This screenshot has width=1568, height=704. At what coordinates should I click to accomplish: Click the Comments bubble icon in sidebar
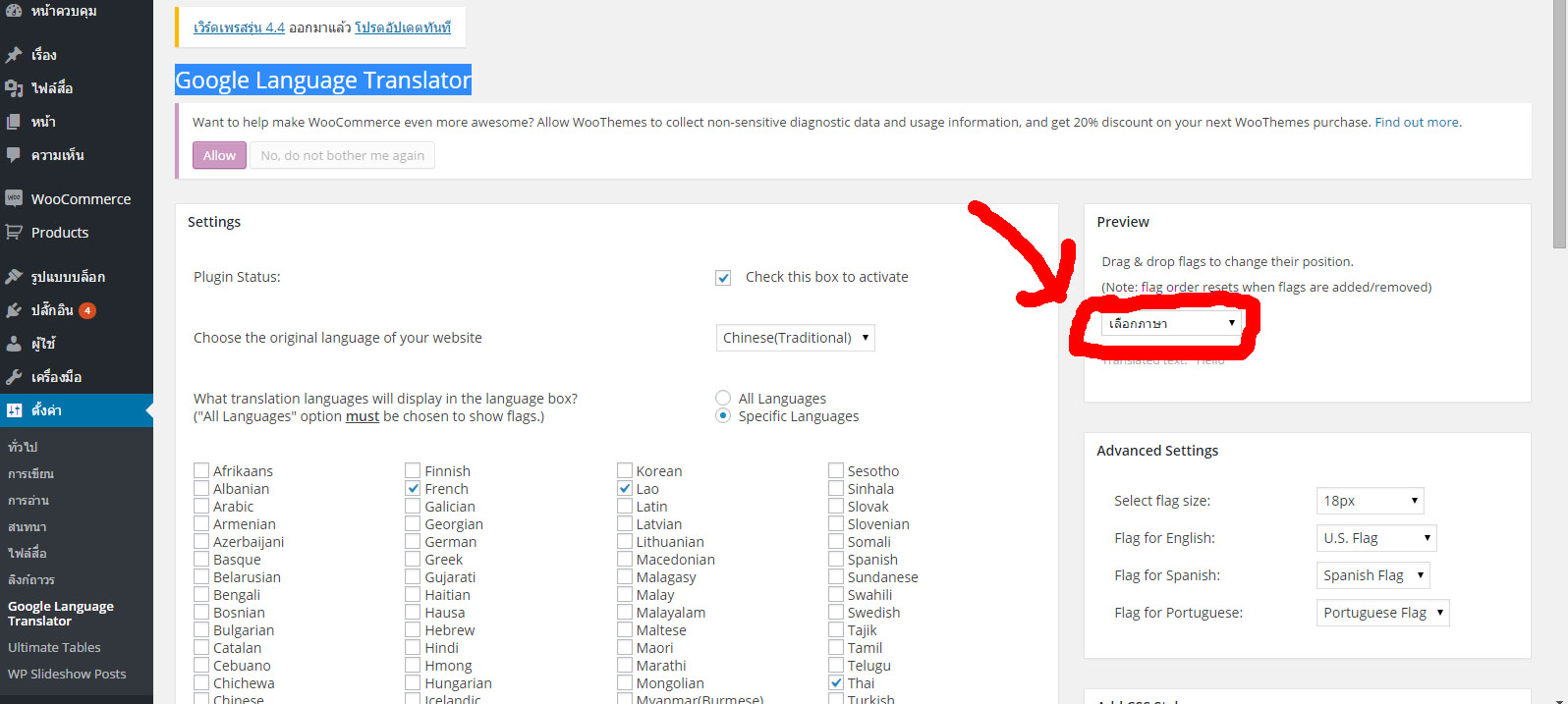[x=14, y=155]
